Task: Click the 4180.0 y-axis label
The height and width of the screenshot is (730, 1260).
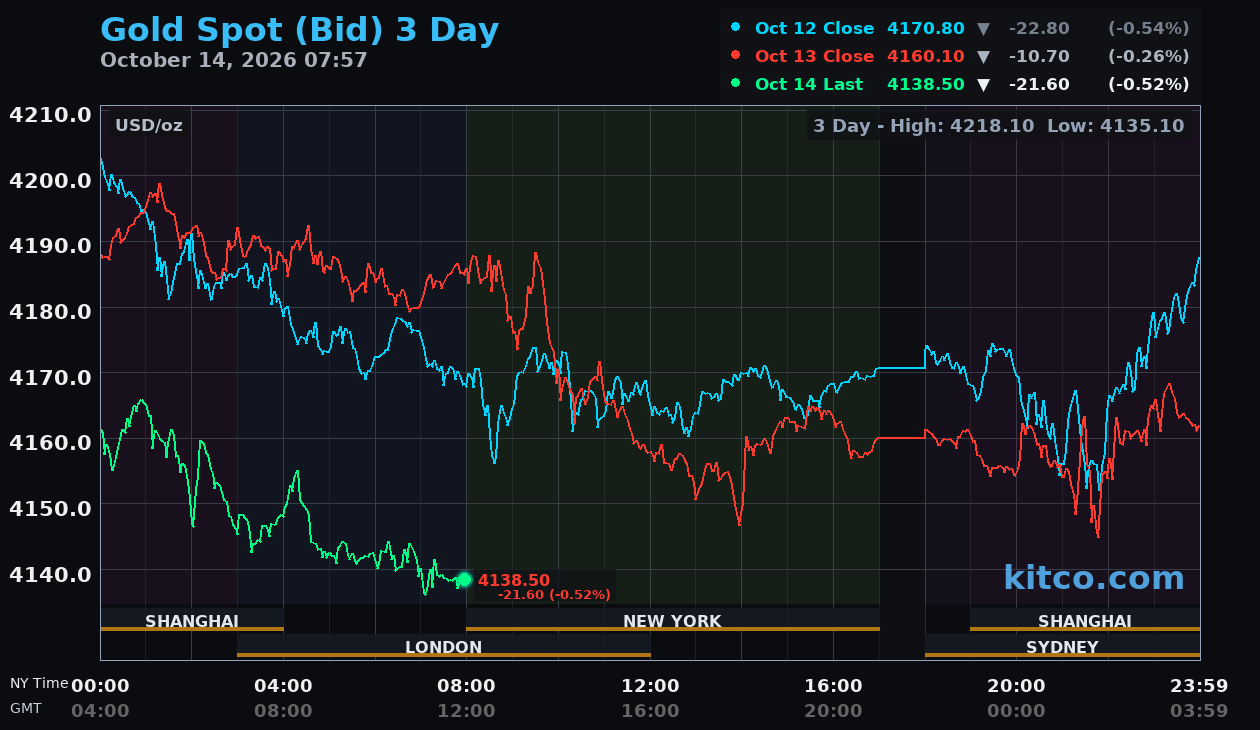Action: click(x=50, y=311)
